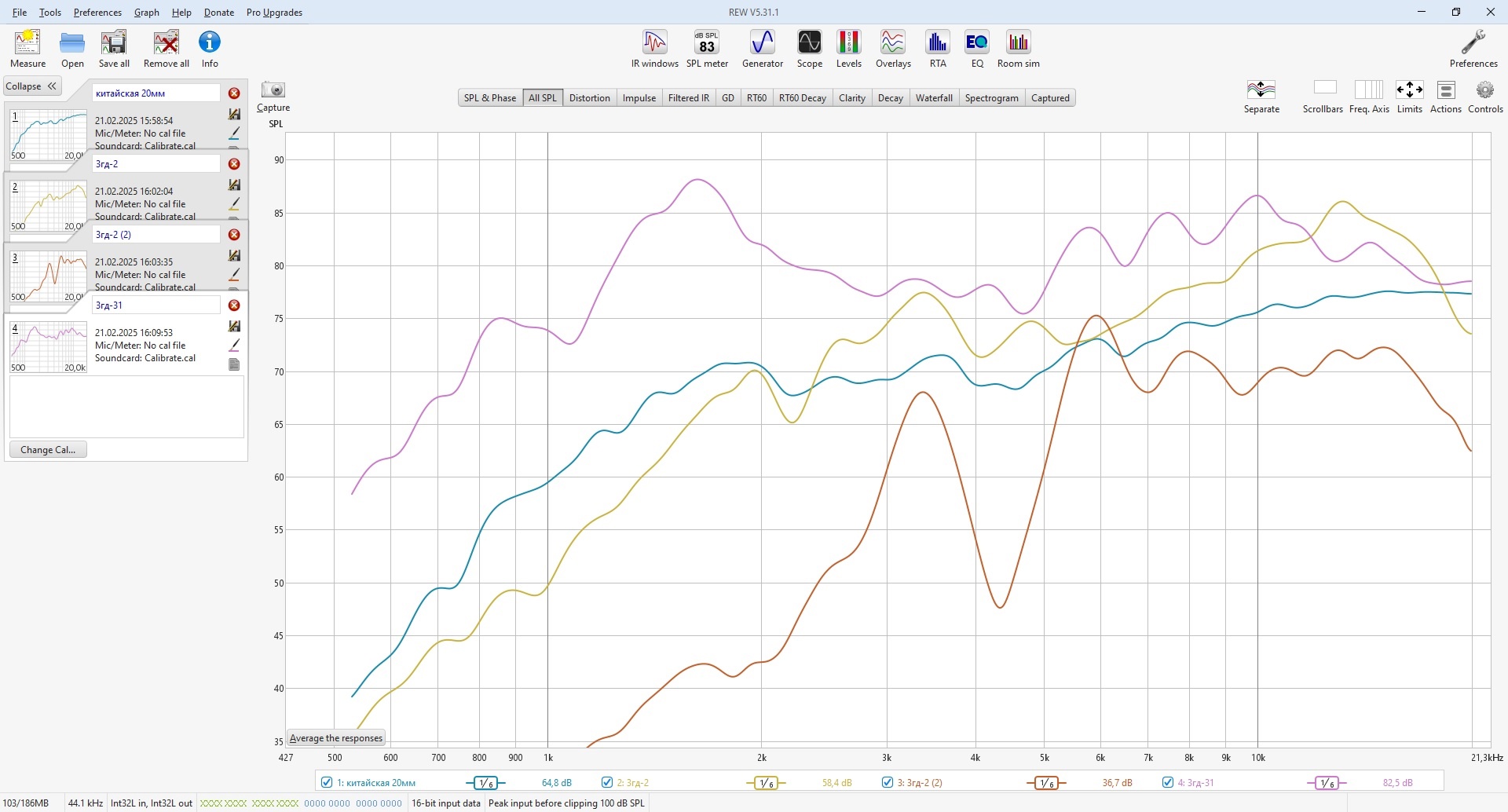
Task: Select the Clarity graph tab
Action: coord(852,98)
